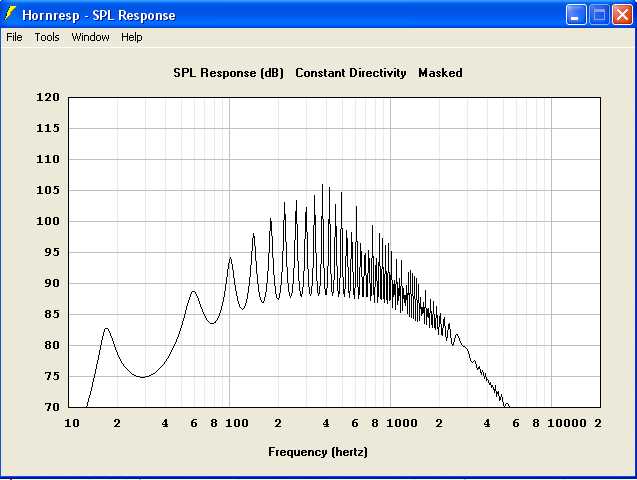
Task: Close the Hornresp SPL Response window
Action: point(622,15)
